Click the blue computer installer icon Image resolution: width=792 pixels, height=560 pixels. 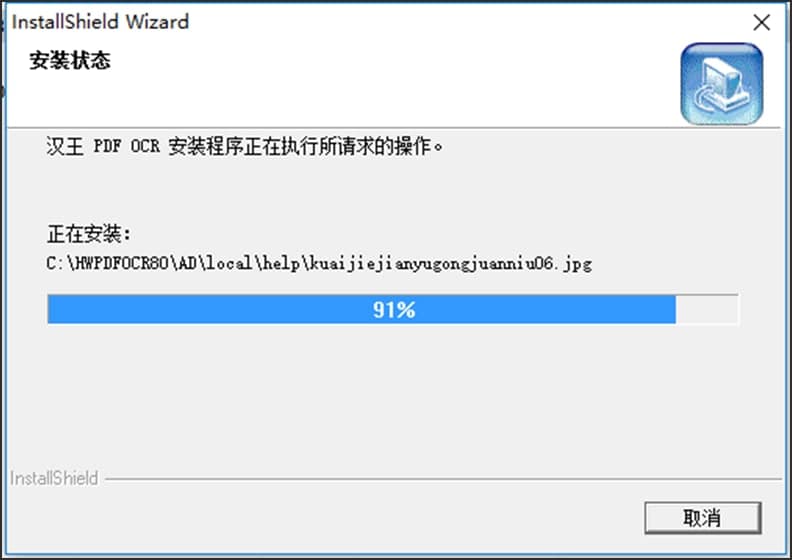[x=721, y=84]
